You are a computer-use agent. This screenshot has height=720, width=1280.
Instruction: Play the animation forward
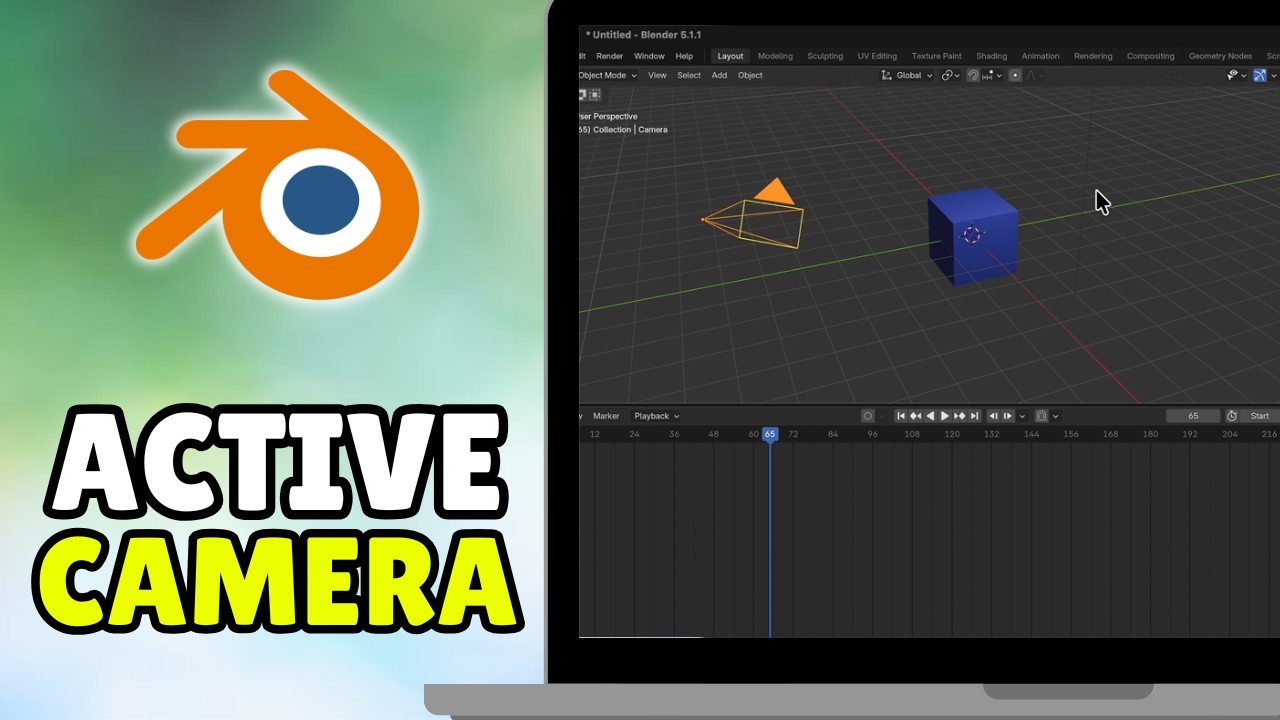click(945, 416)
